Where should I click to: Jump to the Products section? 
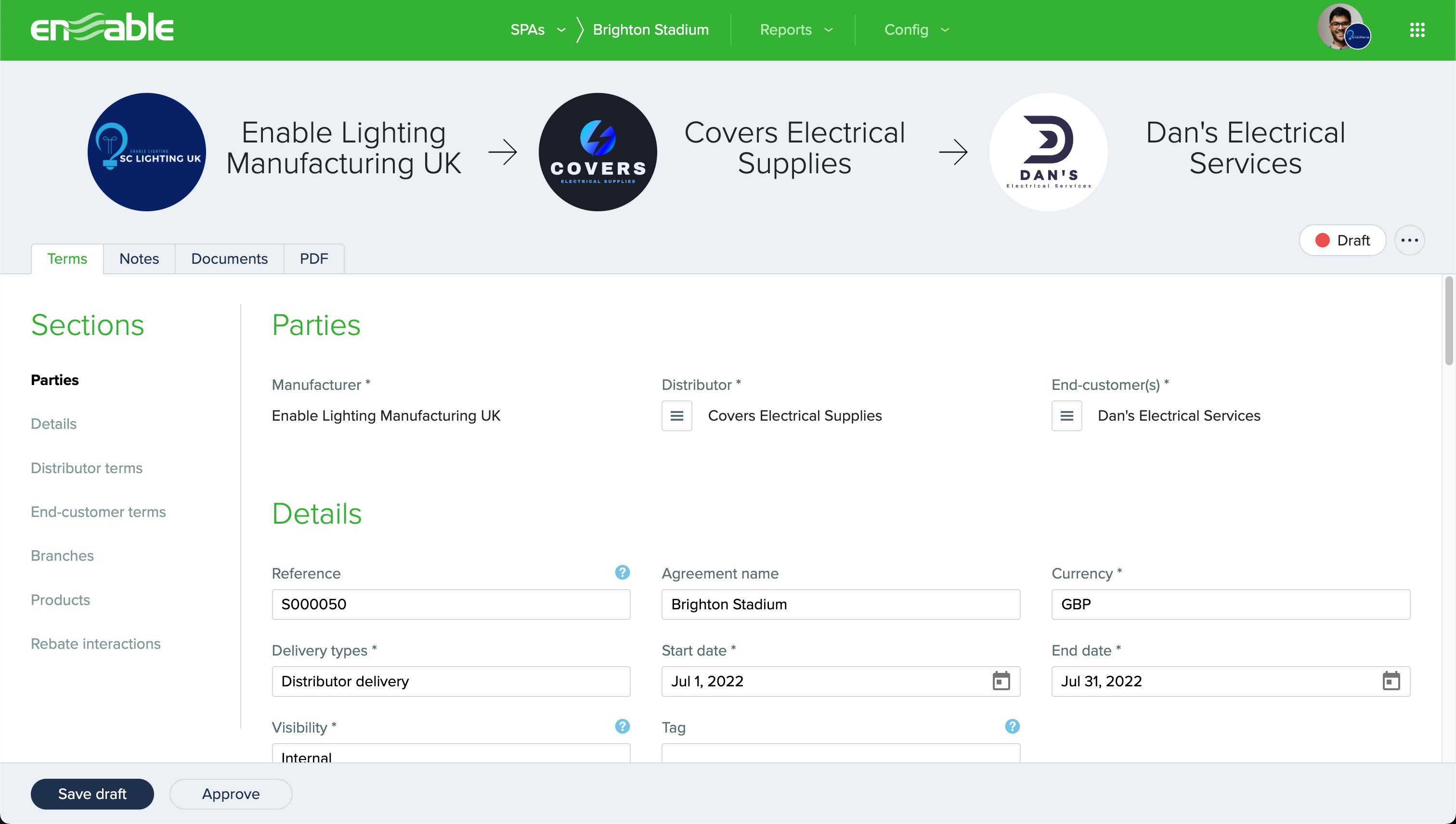pyautogui.click(x=60, y=600)
